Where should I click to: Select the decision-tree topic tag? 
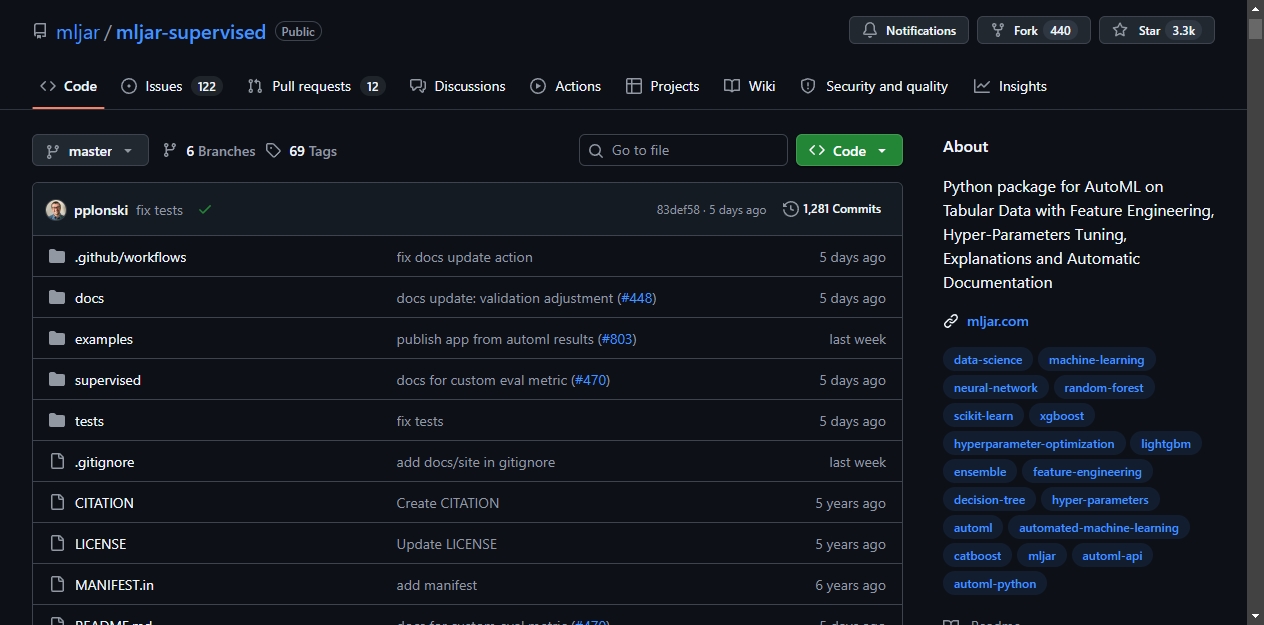click(989, 500)
